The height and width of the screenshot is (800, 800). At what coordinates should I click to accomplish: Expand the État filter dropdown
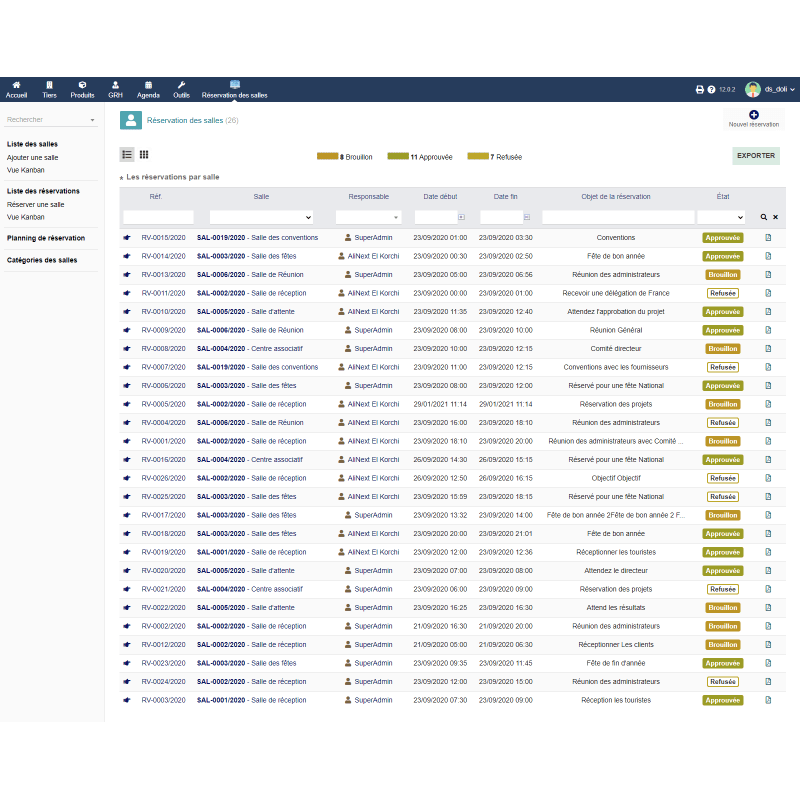(x=721, y=217)
